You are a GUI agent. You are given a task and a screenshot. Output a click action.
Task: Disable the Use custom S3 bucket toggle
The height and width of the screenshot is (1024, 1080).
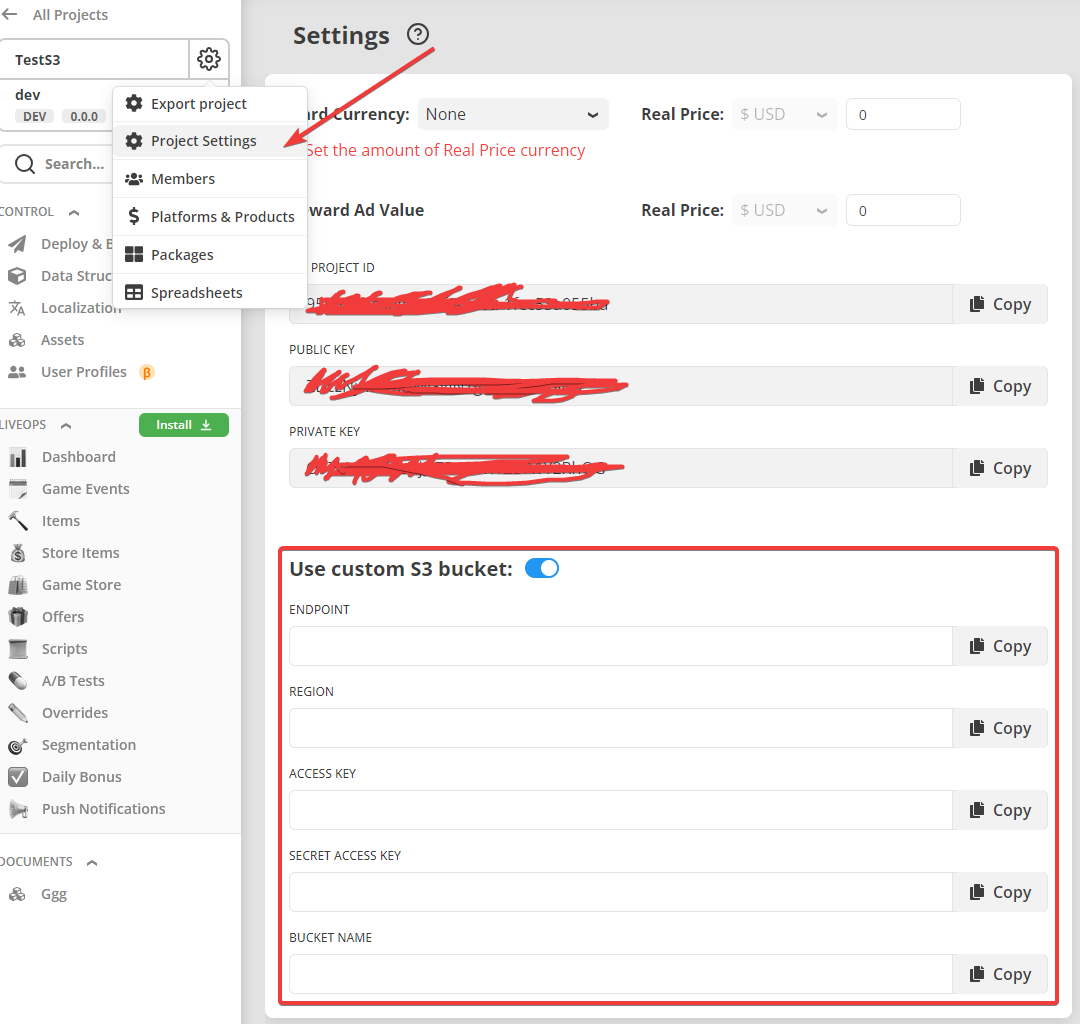click(542, 569)
